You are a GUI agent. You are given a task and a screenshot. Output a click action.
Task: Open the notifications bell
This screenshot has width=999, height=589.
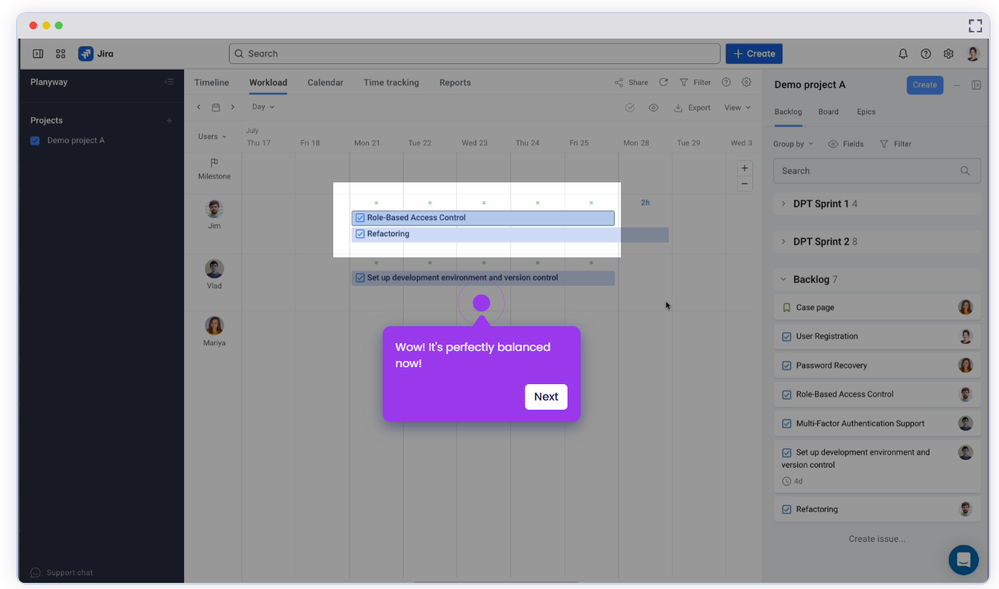tap(903, 54)
